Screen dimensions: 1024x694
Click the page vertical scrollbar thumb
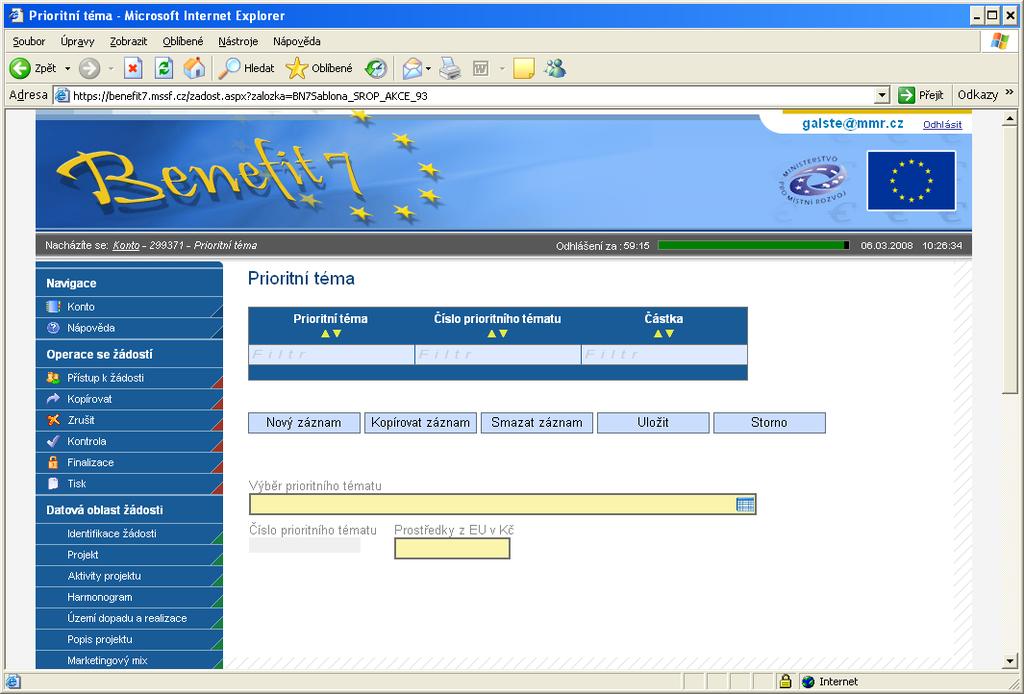pyautogui.click(x=1010, y=260)
